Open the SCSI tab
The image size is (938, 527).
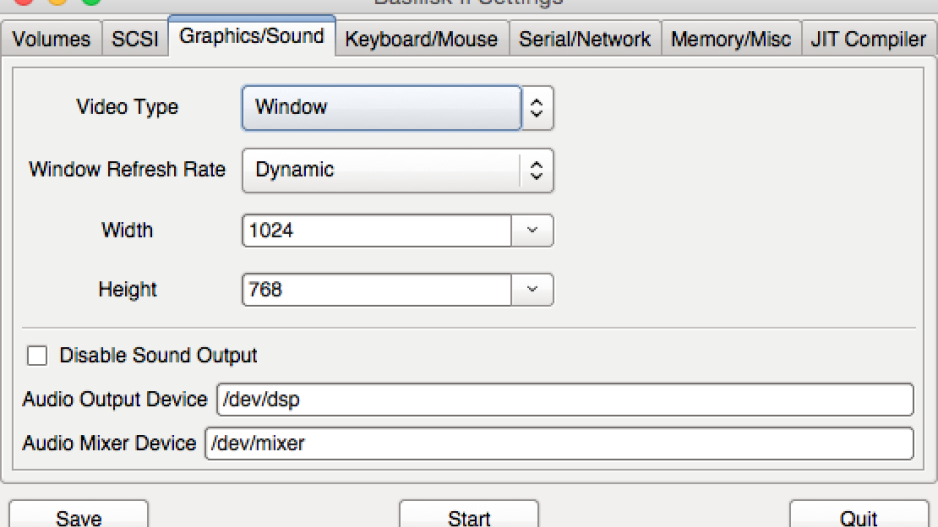pyautogui.click(x=135, y=39)
